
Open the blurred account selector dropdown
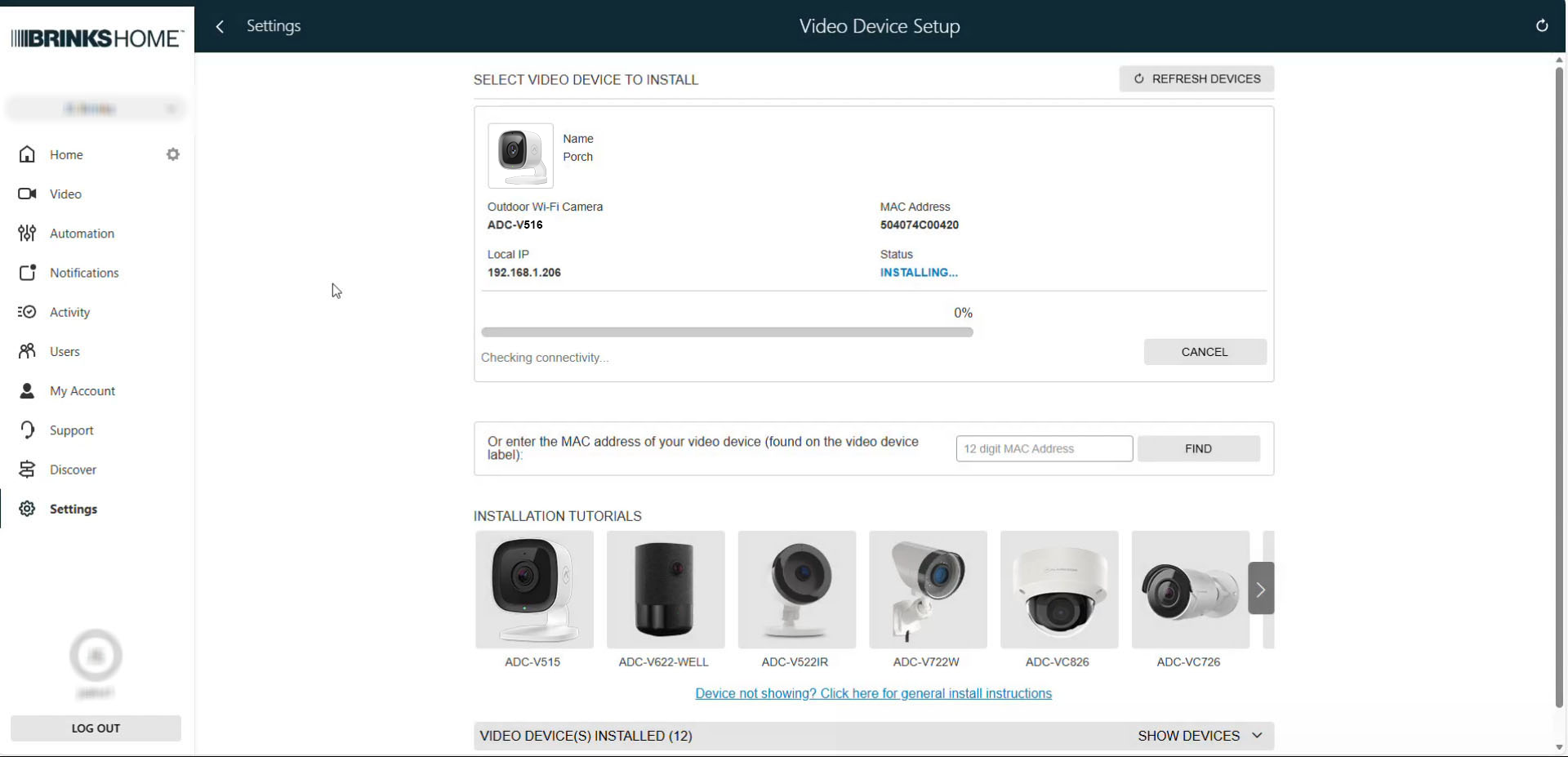(x=96, y=109)
